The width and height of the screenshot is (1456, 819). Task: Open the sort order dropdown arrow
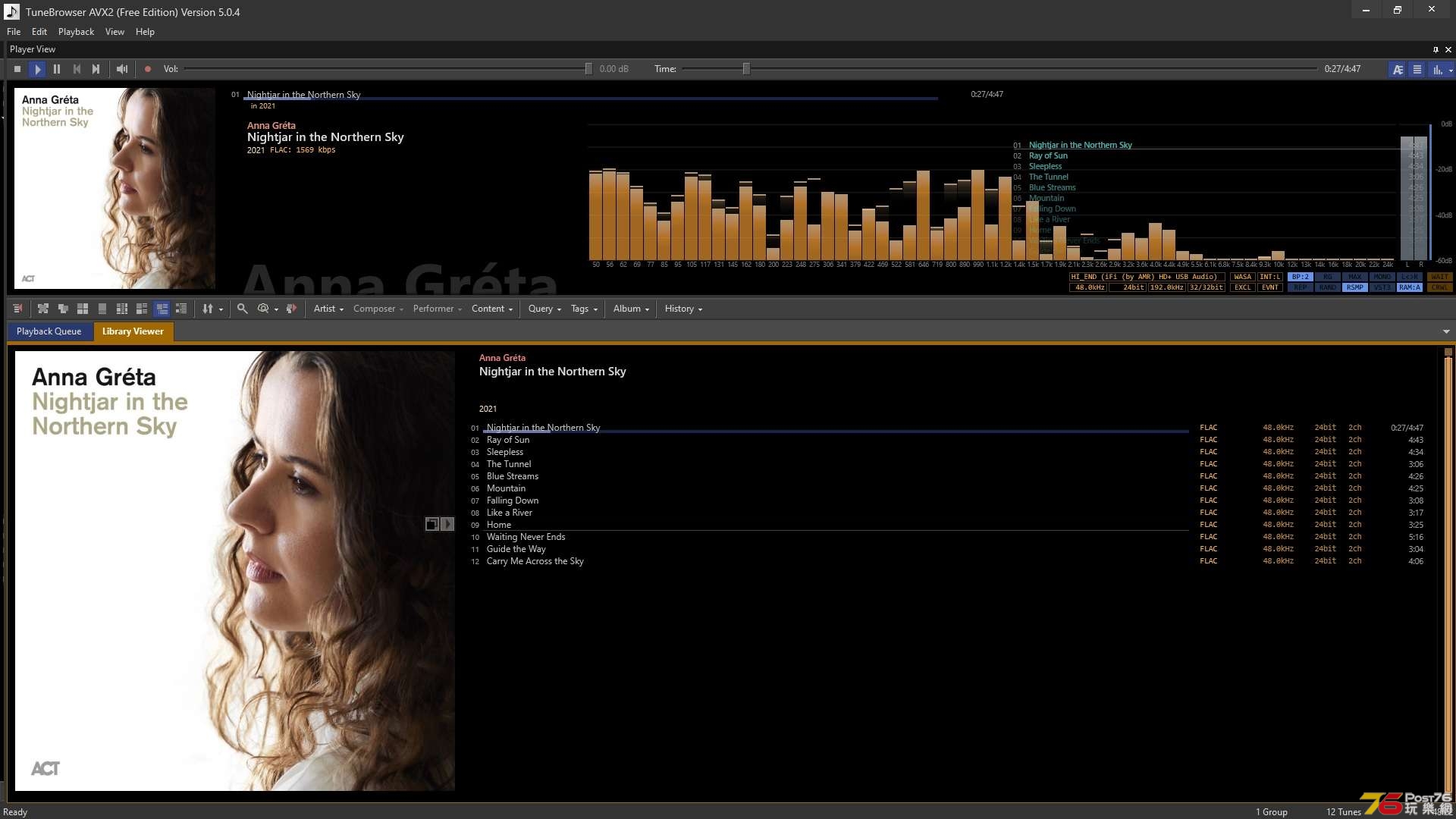click(221, 309)
